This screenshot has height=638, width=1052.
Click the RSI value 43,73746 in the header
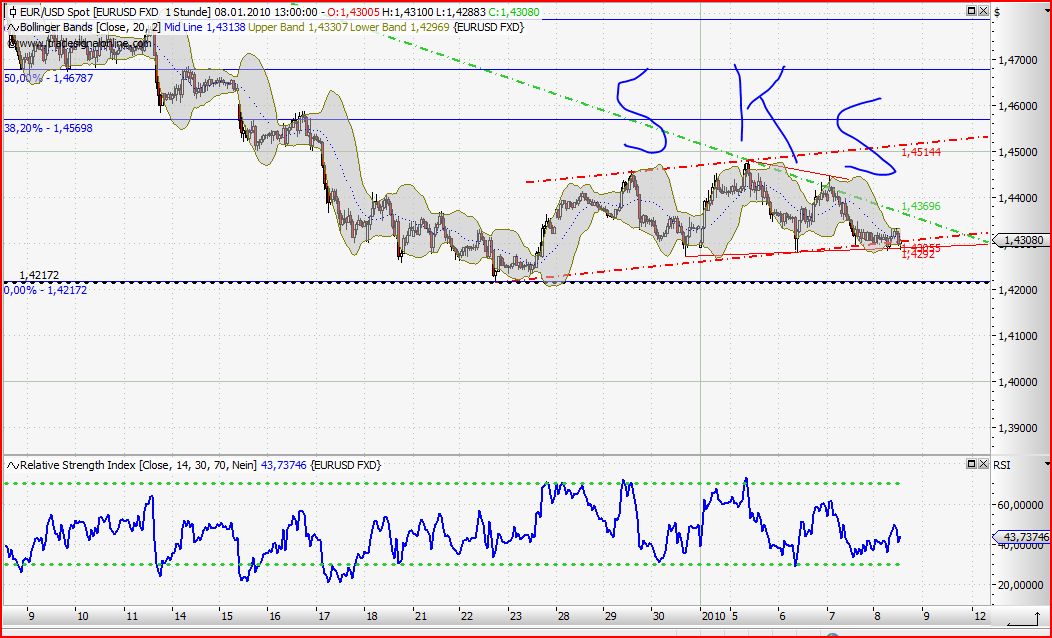tap(284, 465)
